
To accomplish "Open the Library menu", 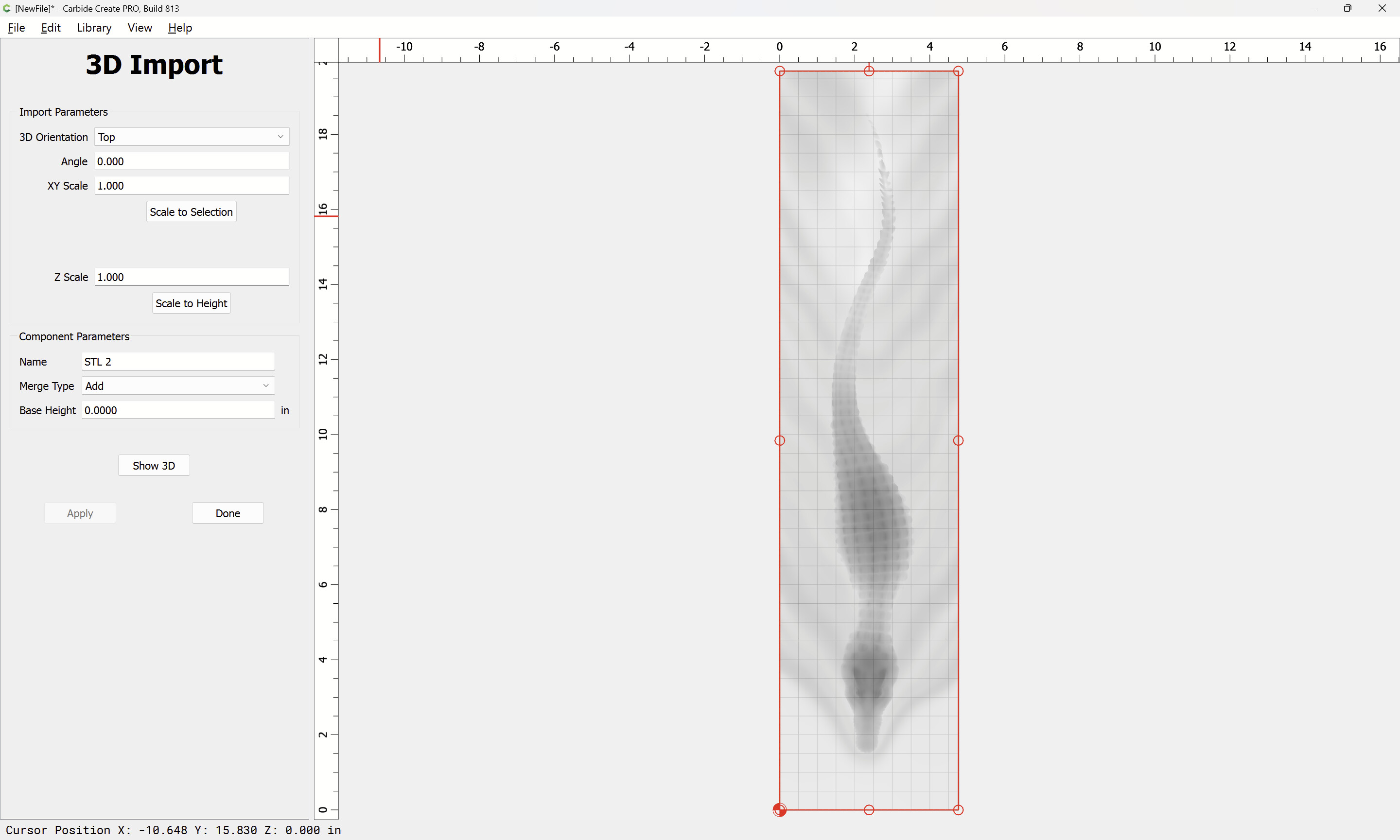I will 94,28.
